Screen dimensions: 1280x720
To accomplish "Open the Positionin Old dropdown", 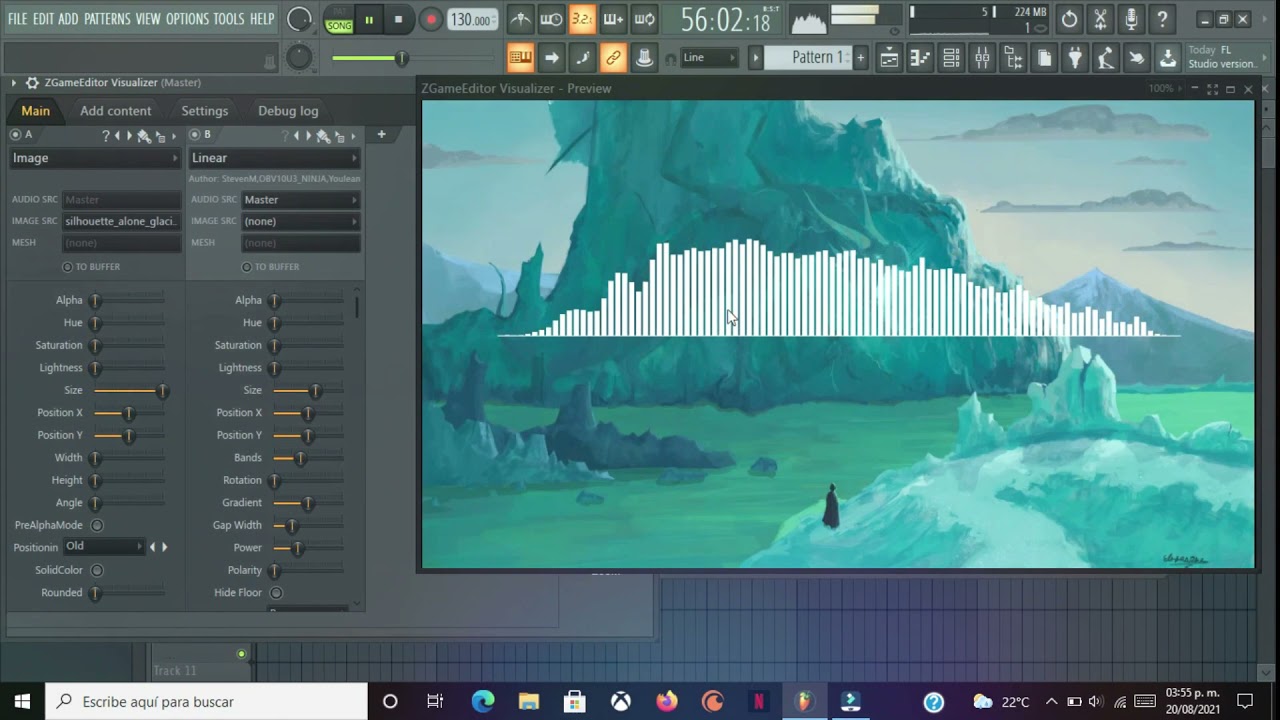I will click(105, 547).
